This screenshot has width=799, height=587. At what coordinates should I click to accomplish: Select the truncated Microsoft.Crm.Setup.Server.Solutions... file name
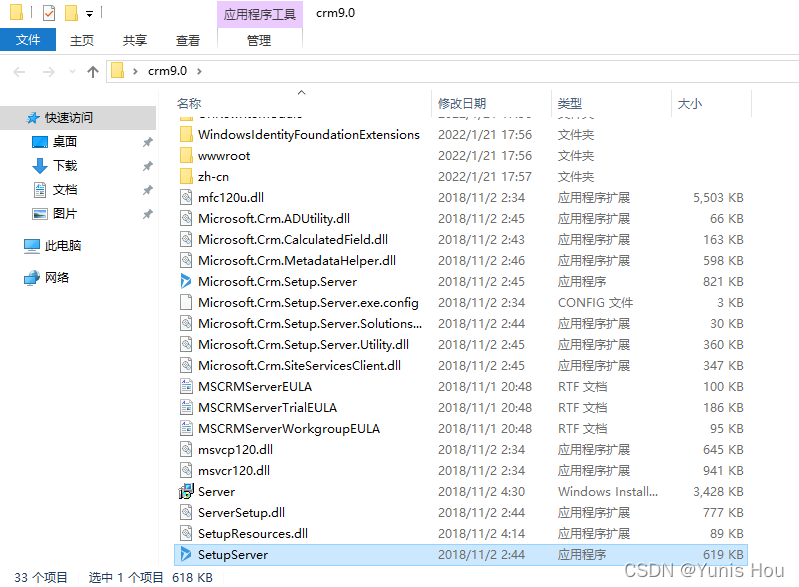coord(310,324)
